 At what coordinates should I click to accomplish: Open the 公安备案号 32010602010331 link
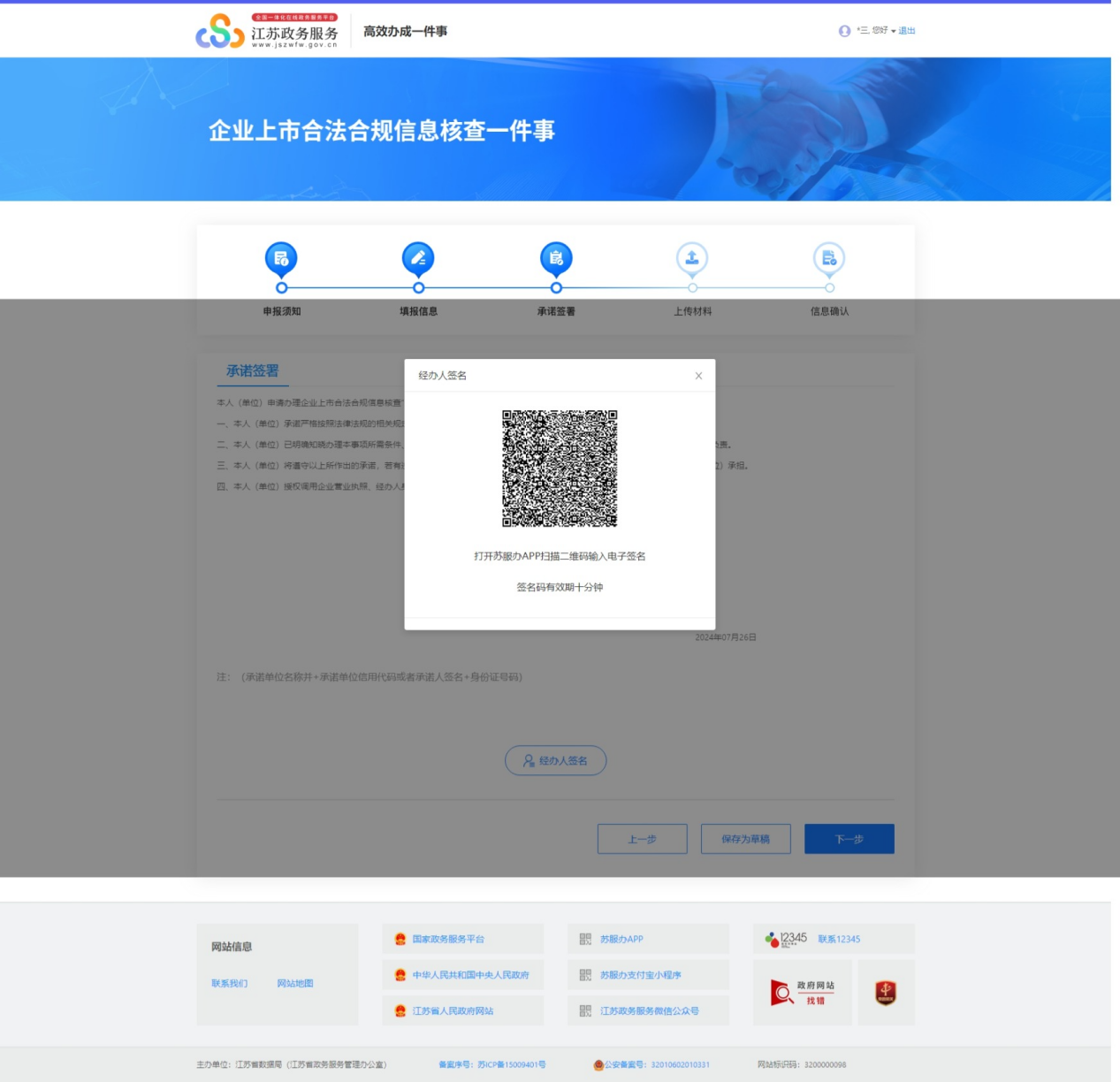tap(657, 1064)
